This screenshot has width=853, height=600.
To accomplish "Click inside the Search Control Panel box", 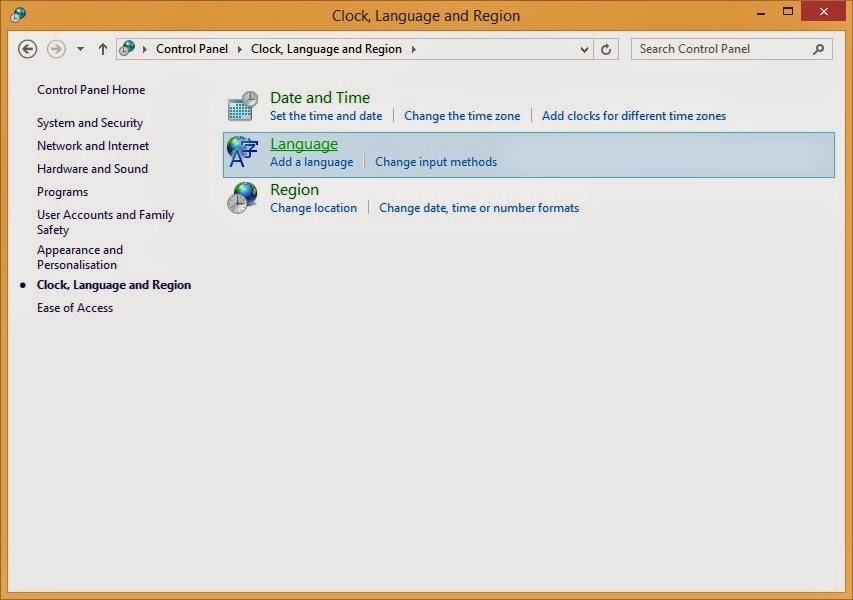I will 720,48.
